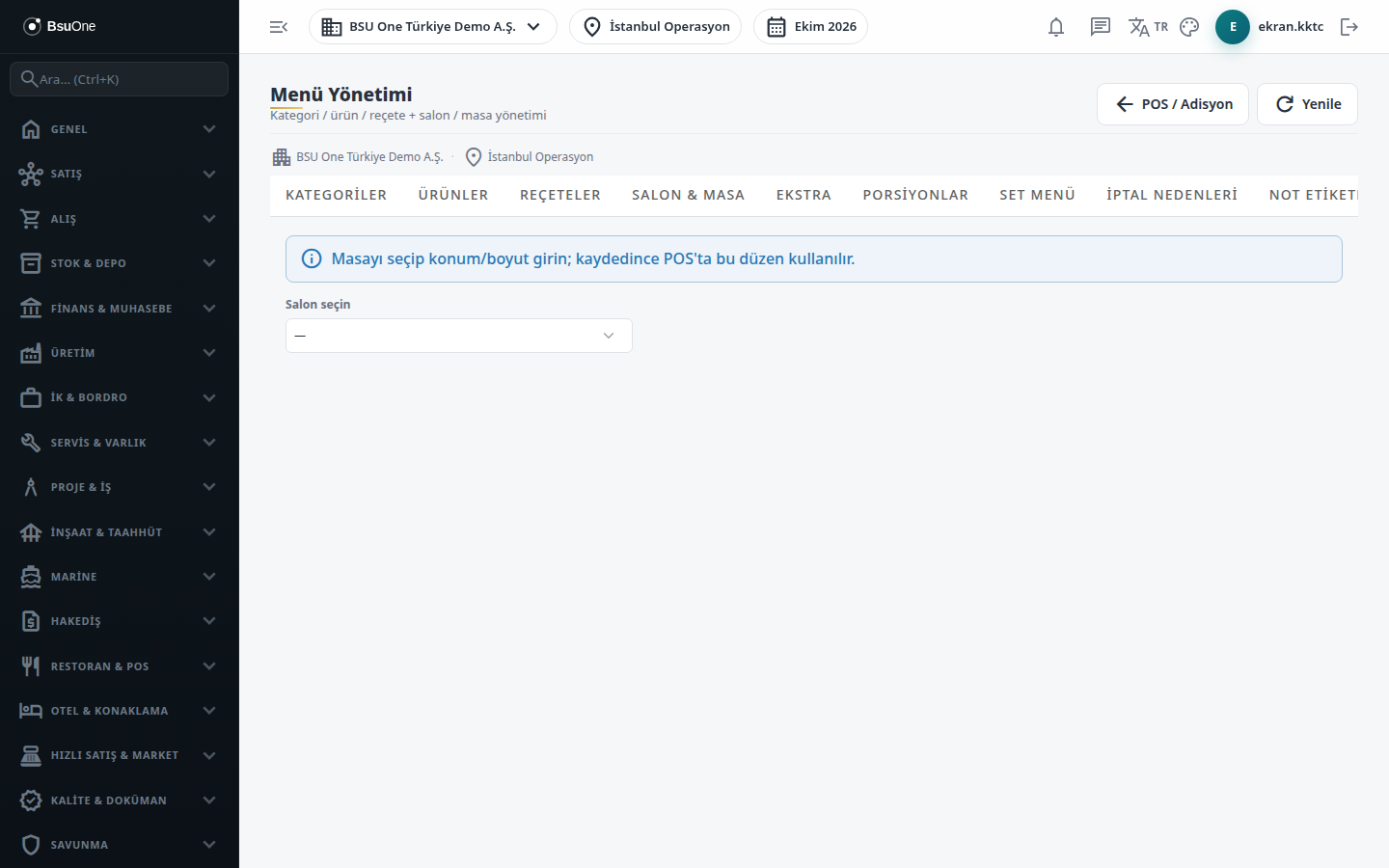1389x868 pixels.
Task: Open the Porsiyonlar tab
Action: coord(915,195)
